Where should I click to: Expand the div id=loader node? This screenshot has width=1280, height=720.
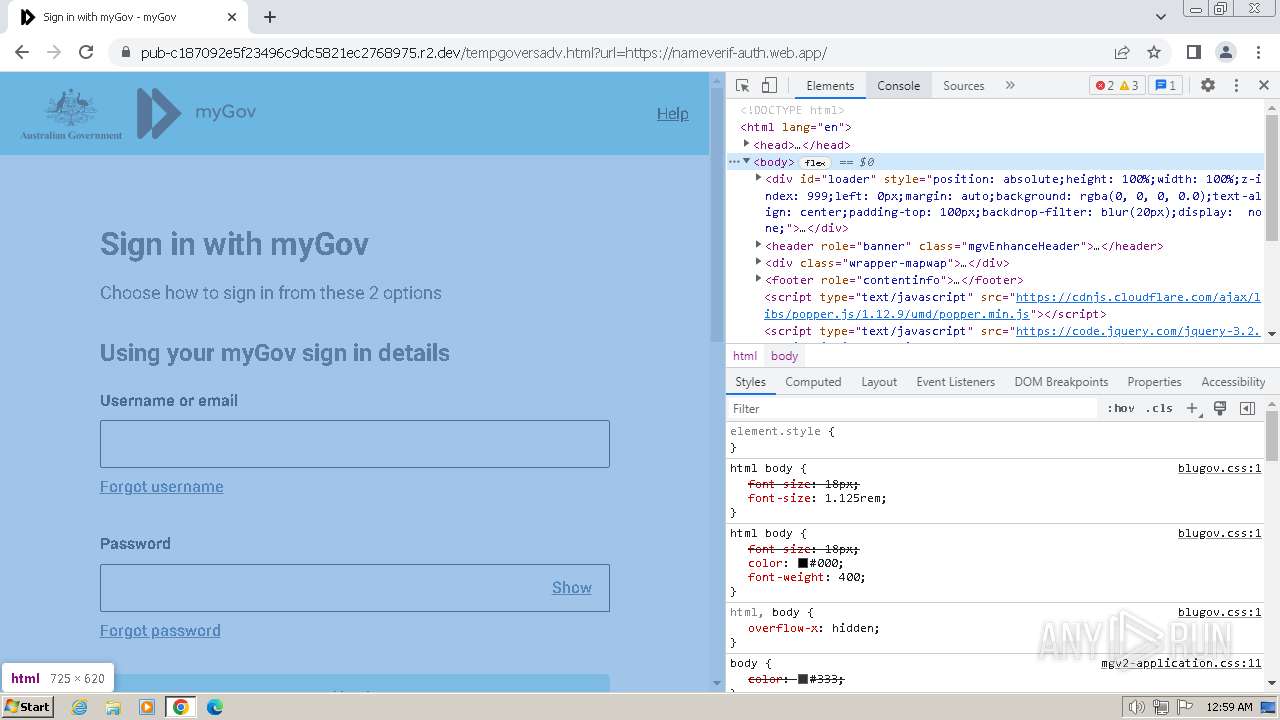click(758, 178)
